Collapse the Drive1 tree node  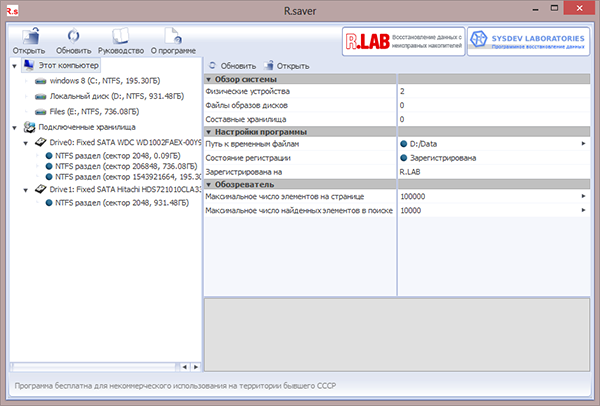[x=26, y=190]
